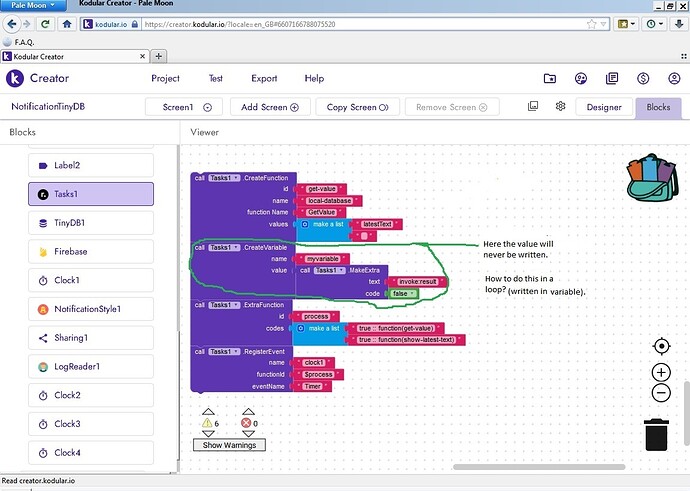Go to next error with down triangle
The height and width of the screenshot is (491, 690).
pyautogui.click(x=249, y=433)
